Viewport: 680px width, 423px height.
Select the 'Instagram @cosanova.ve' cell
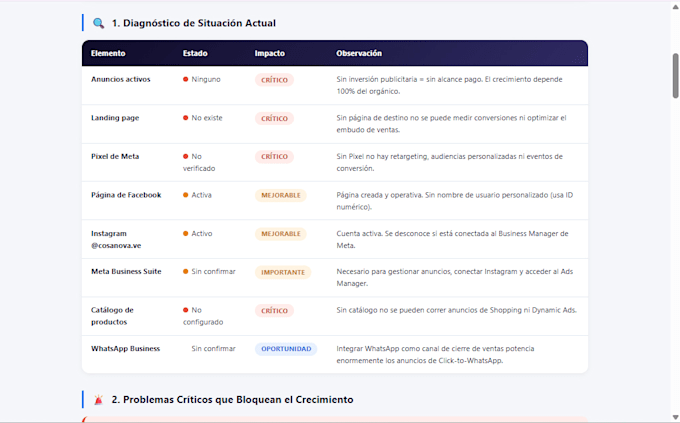116,239
